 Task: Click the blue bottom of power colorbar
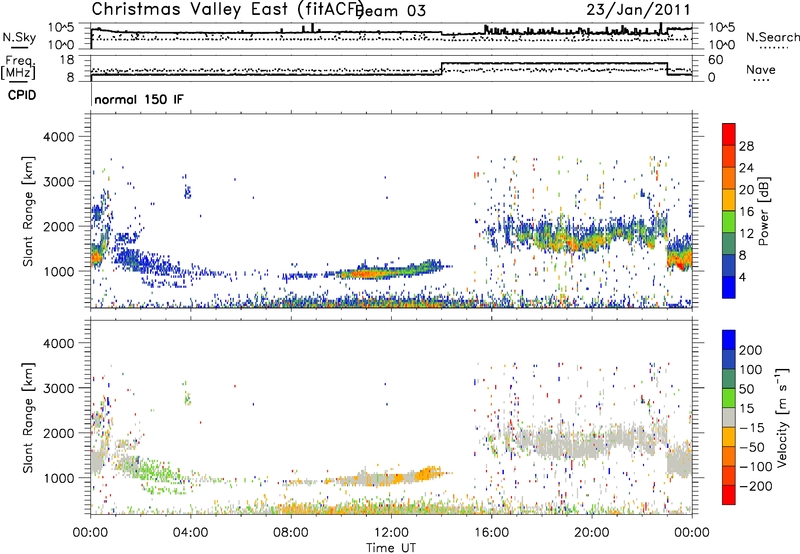click(x=729, y=287)
